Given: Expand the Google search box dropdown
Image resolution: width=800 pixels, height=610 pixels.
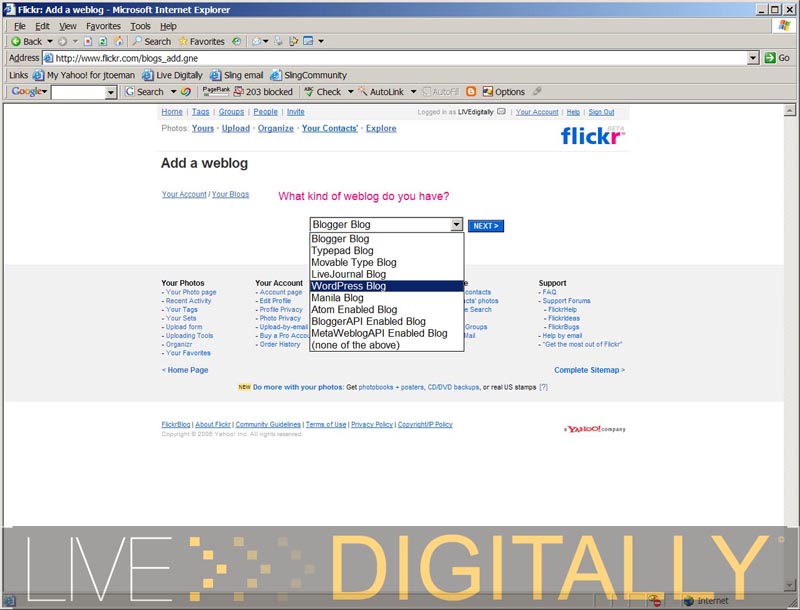Looking at the screenshot, I should pyautogui.click(x=111, y=92).
